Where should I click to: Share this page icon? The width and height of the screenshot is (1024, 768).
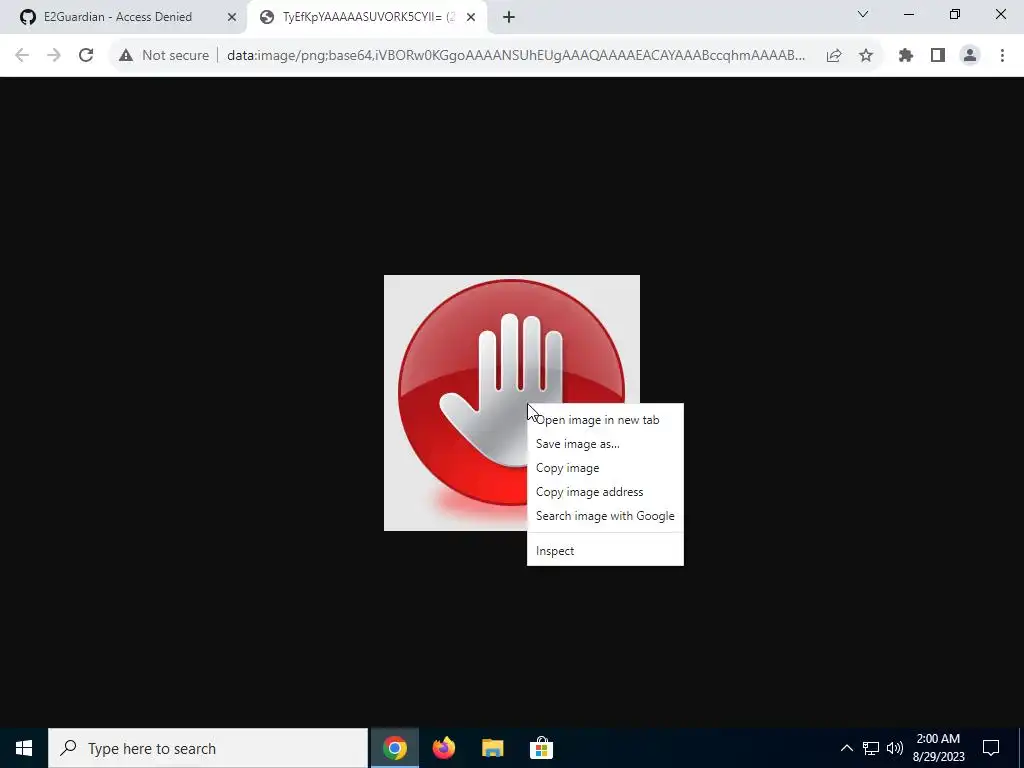coord(834,56)
